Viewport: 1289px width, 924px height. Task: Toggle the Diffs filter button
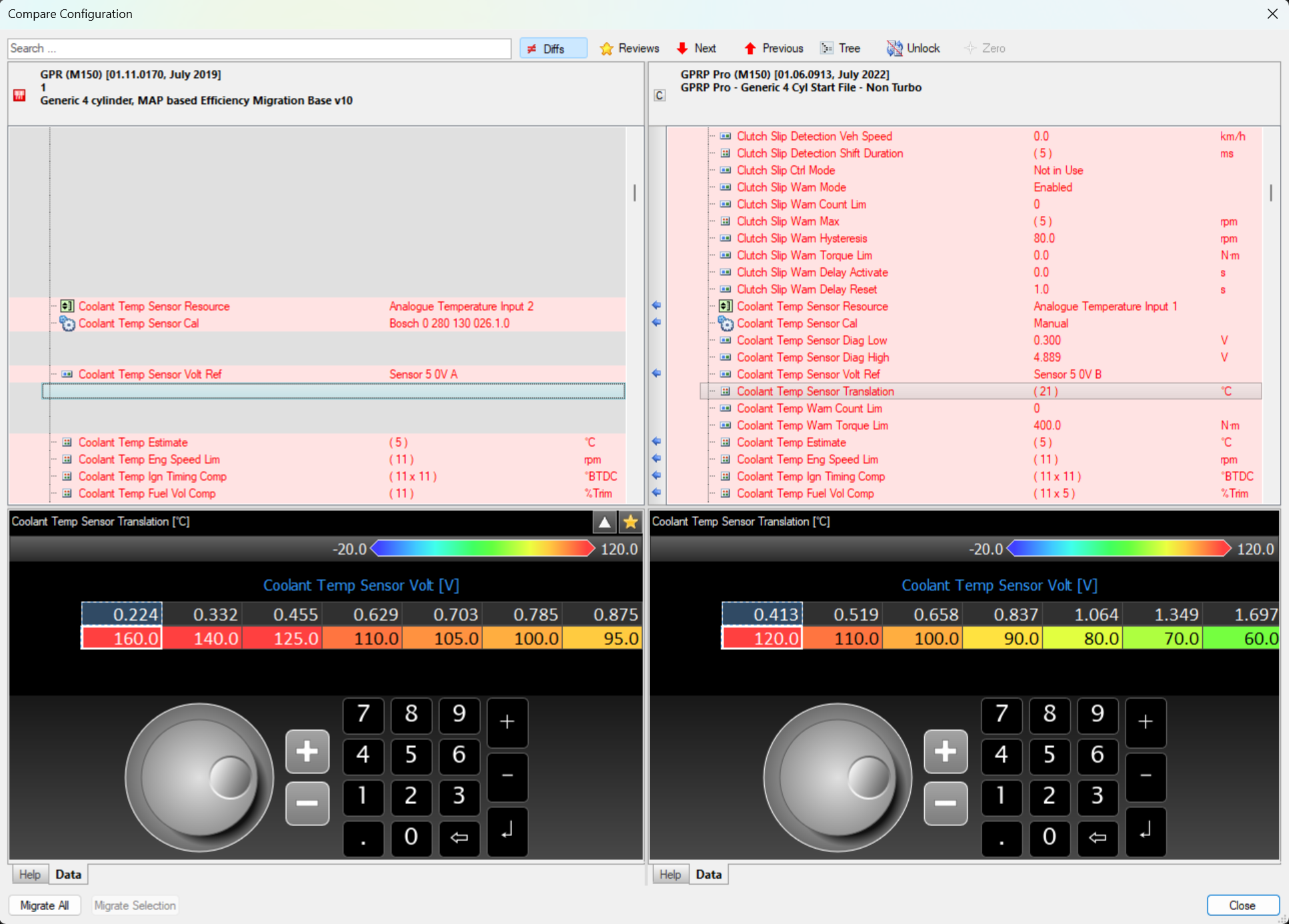coord(553,49)
